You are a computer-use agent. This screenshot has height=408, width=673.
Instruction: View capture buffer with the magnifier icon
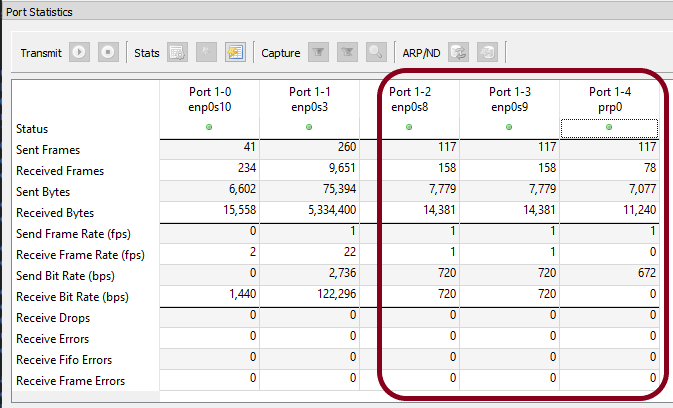(x=376, y=52)
